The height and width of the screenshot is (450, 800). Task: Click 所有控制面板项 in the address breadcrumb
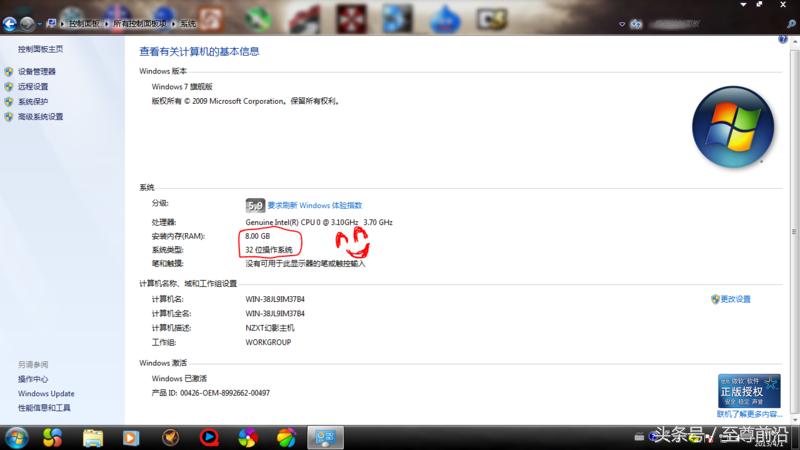point(140,23)
